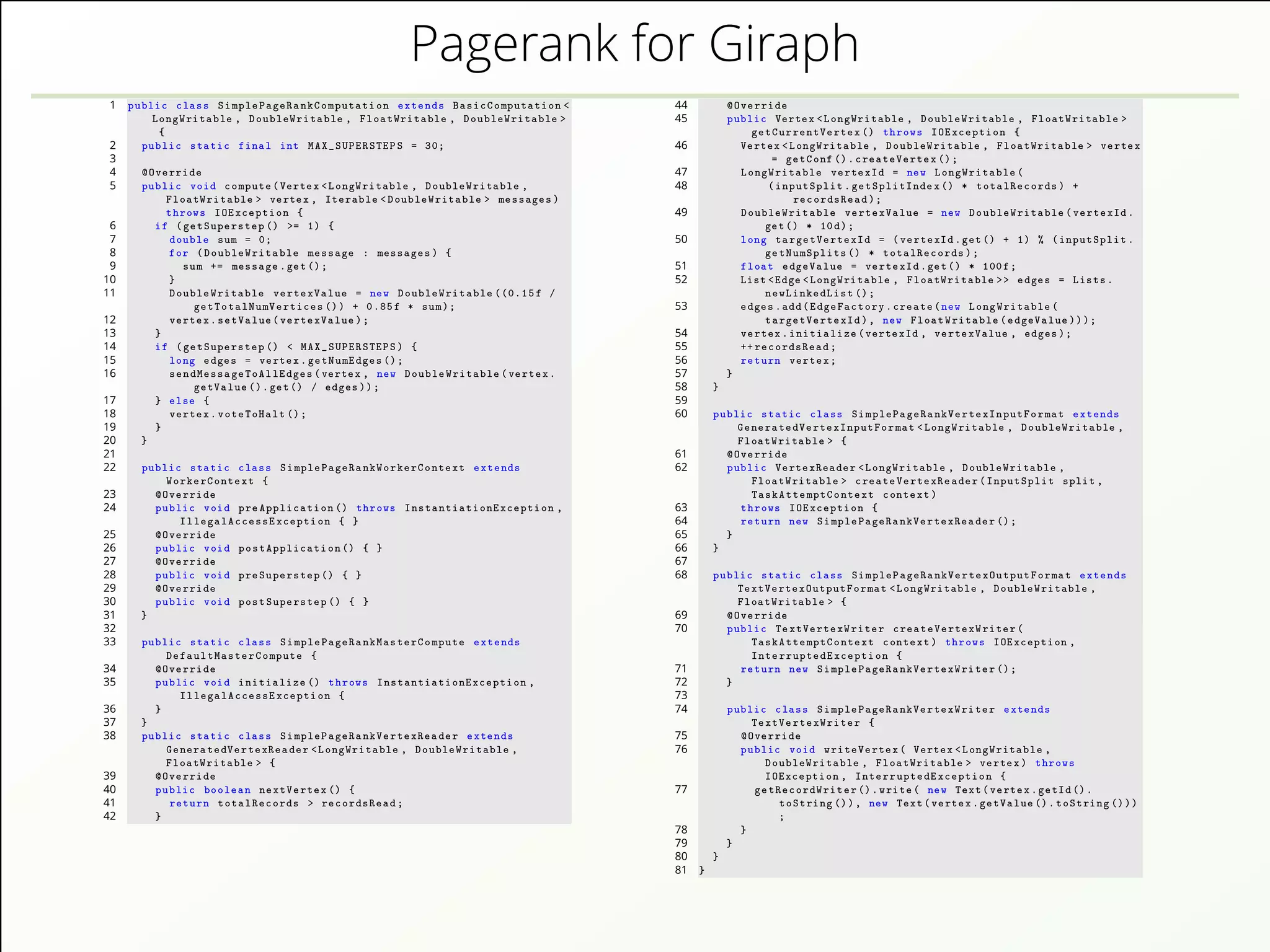Click 'SimplePageRankVertexReader' on line 38
The height and width of the screenshot is (952, 1270).
pos(369,736)
